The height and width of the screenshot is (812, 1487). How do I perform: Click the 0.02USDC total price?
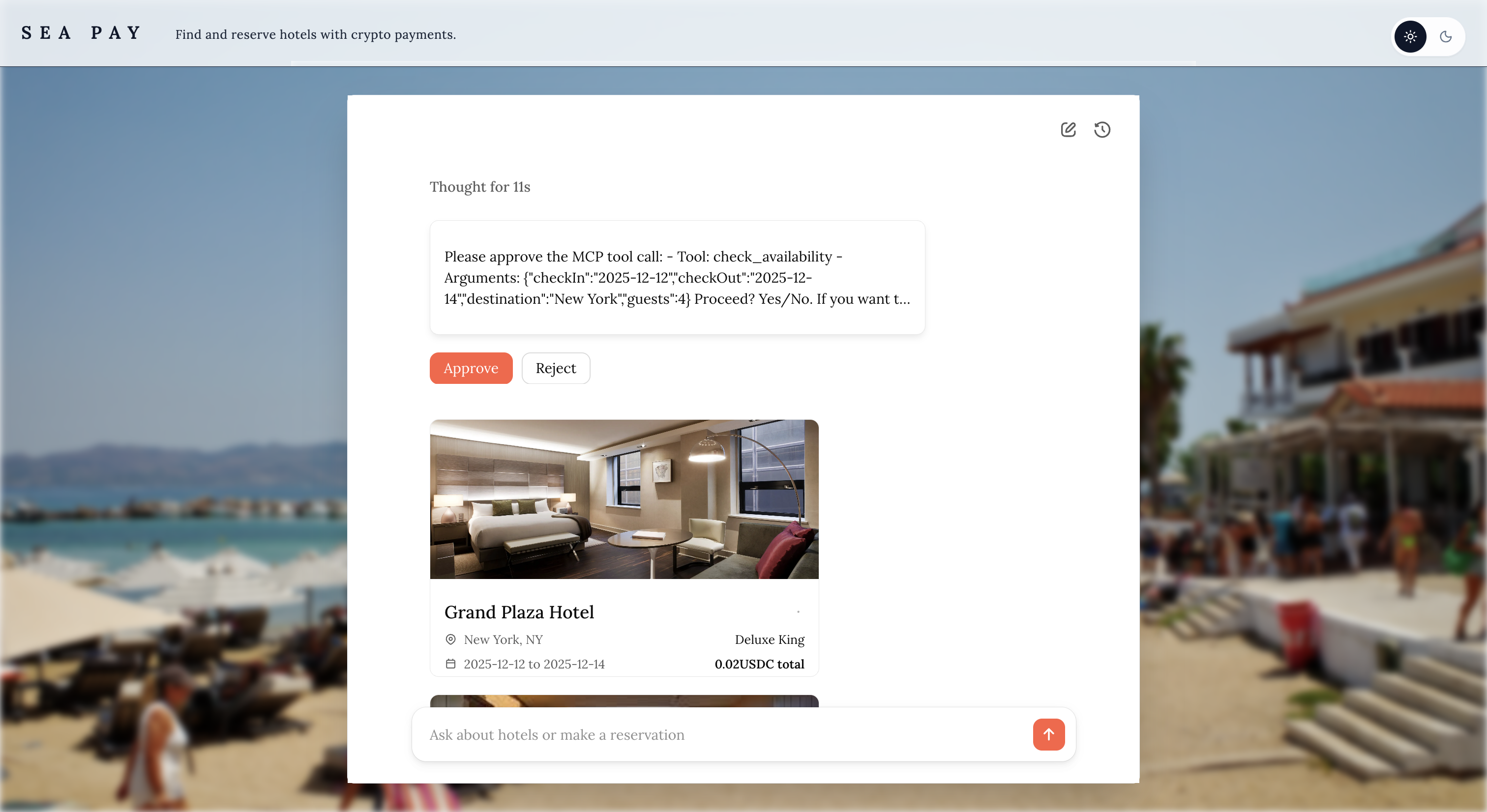(x=759, y=664)
